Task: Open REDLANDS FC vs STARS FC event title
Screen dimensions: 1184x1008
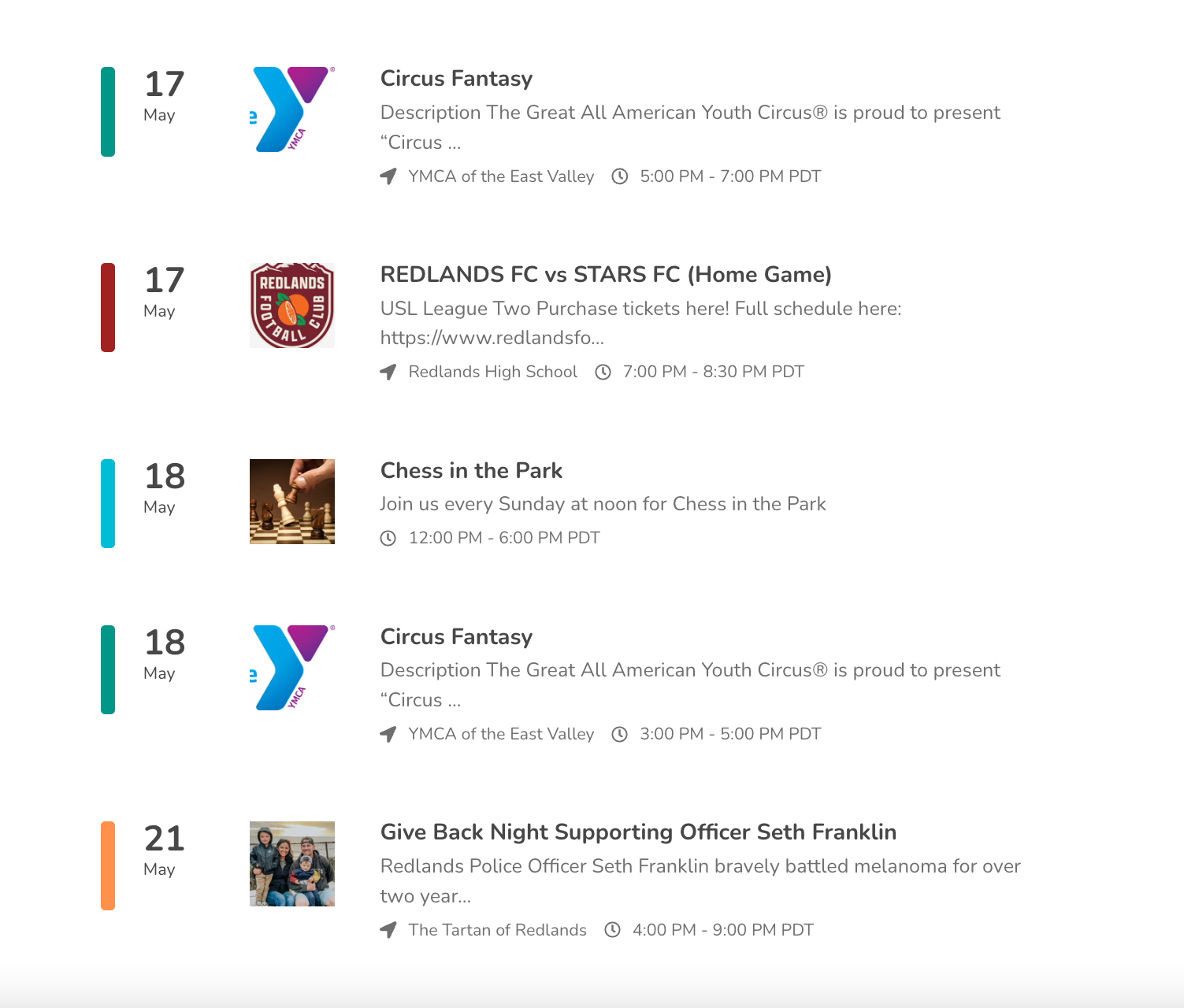Action: click(606, 274)
